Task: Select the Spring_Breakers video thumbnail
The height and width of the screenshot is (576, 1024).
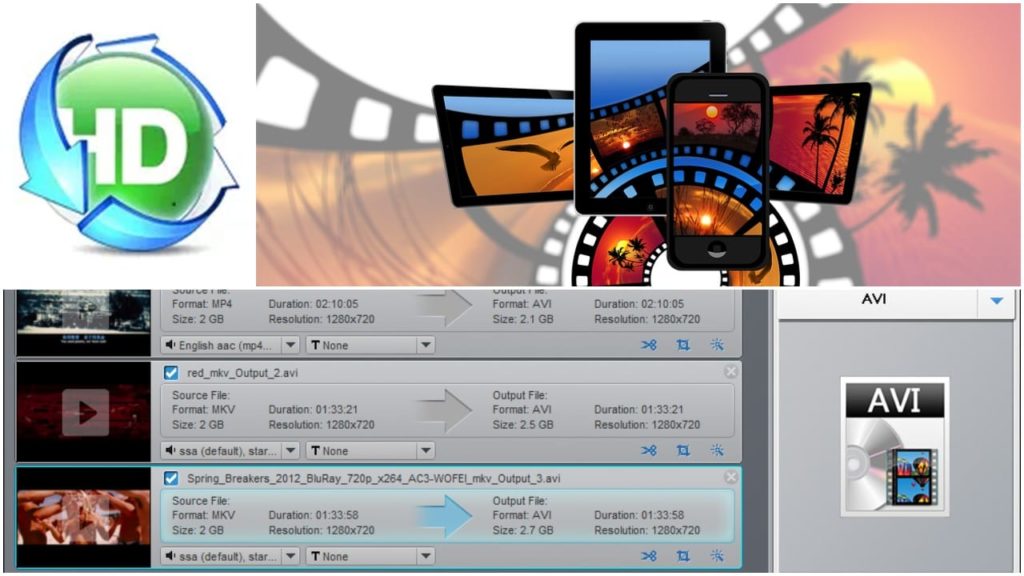Action: point(84,517)
